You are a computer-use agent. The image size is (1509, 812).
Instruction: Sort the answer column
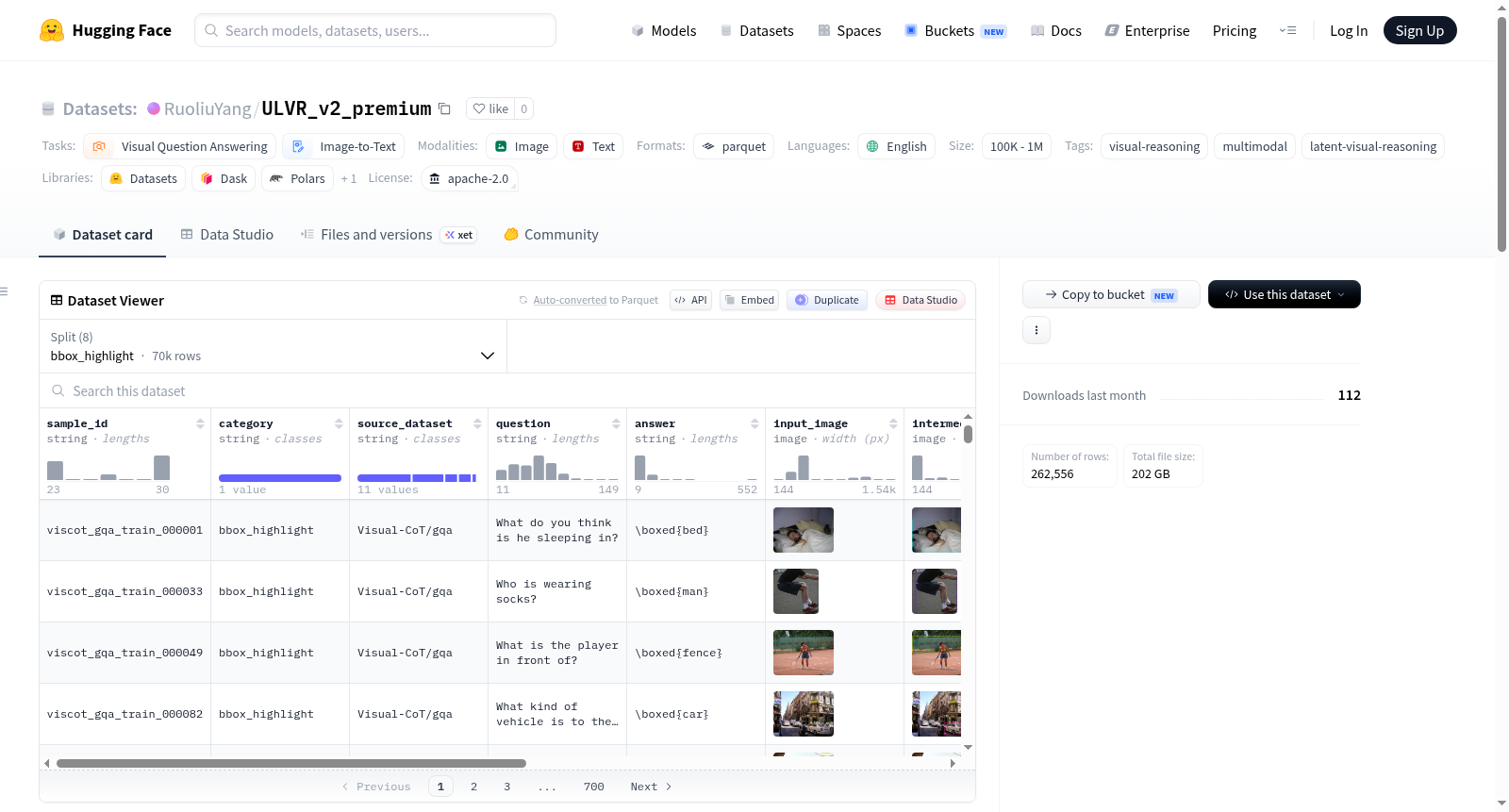point(754,423)
